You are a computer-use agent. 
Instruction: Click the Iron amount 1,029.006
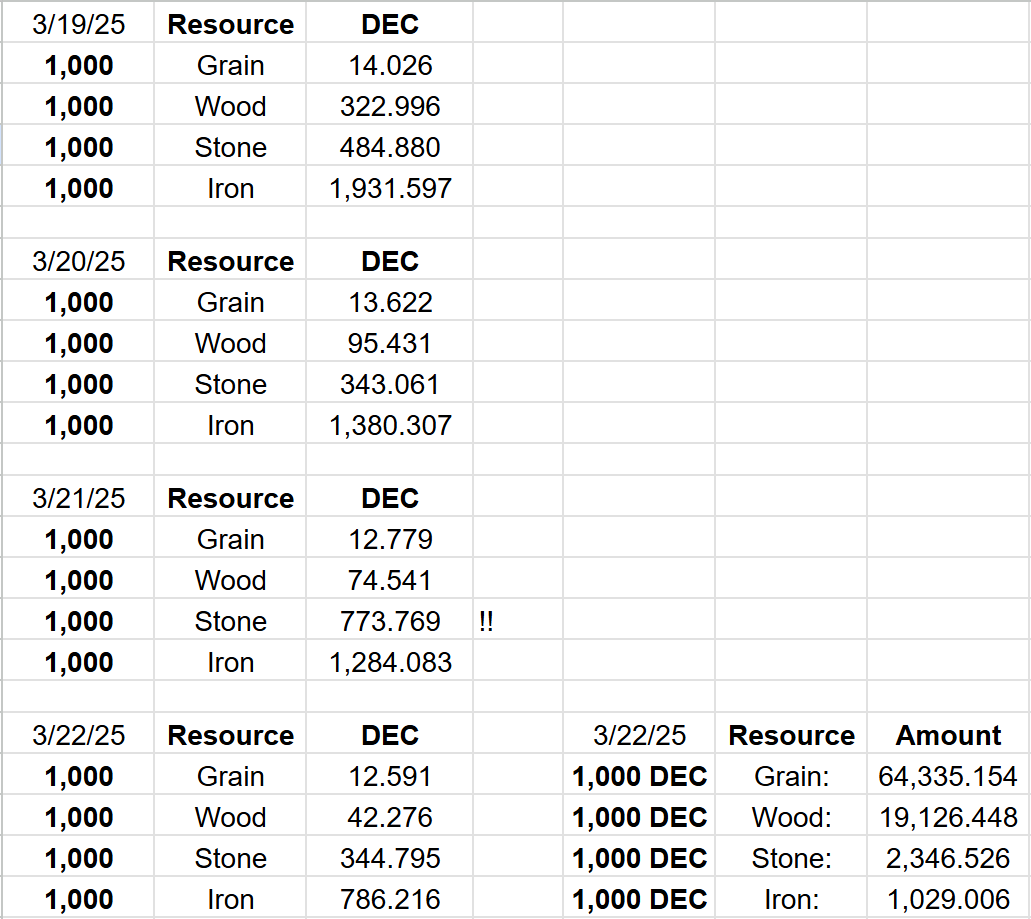click(948, 899)
